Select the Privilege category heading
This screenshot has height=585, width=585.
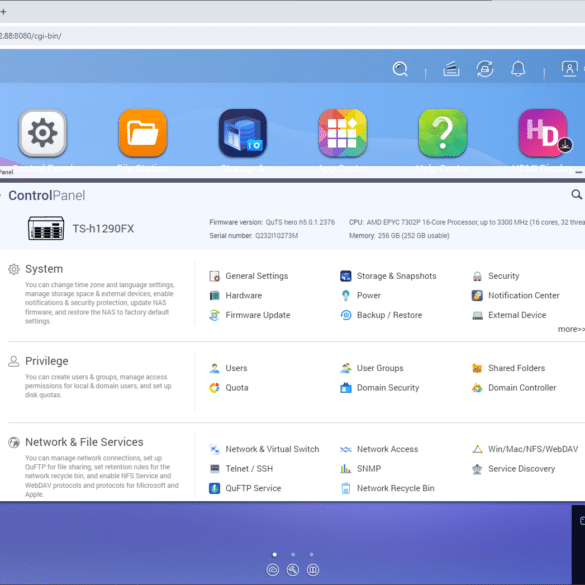tap(47, 361)
